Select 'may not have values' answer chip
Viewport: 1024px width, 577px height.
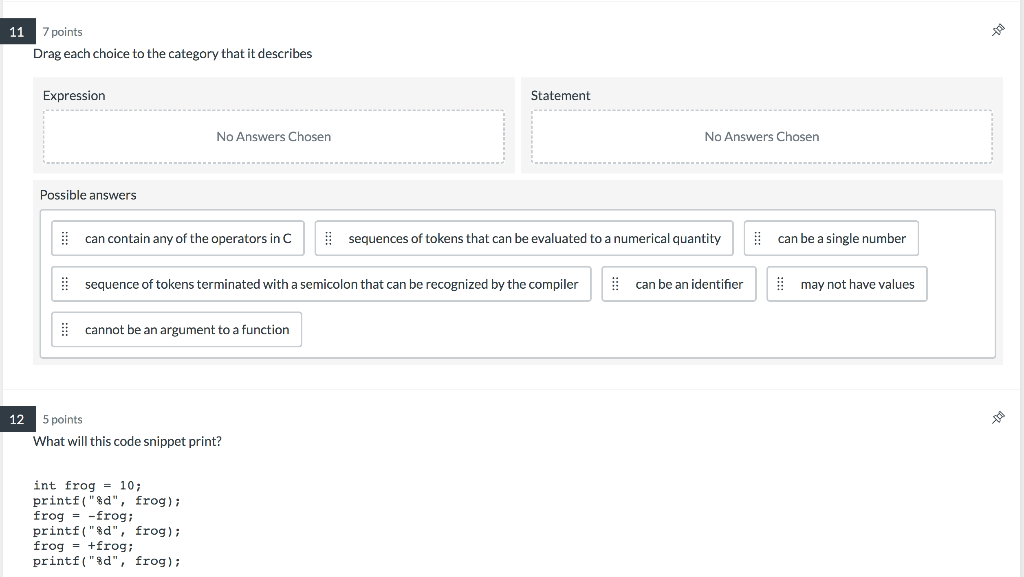tap(857, 285)
